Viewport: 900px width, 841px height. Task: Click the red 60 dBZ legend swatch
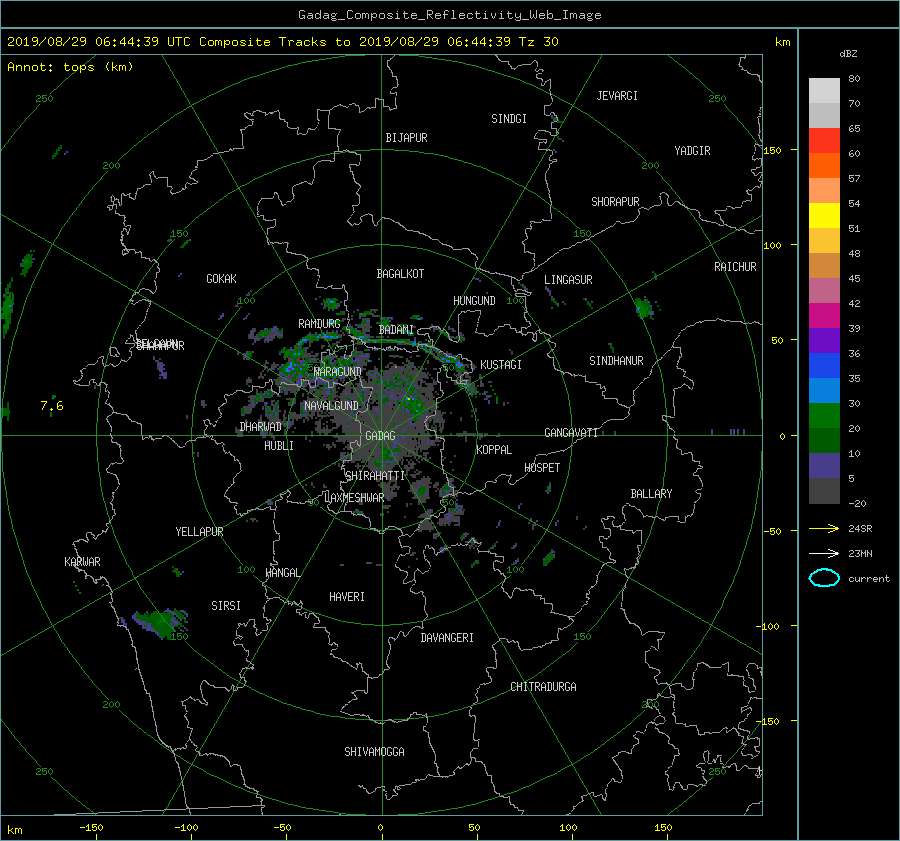(x=824, y=140)
